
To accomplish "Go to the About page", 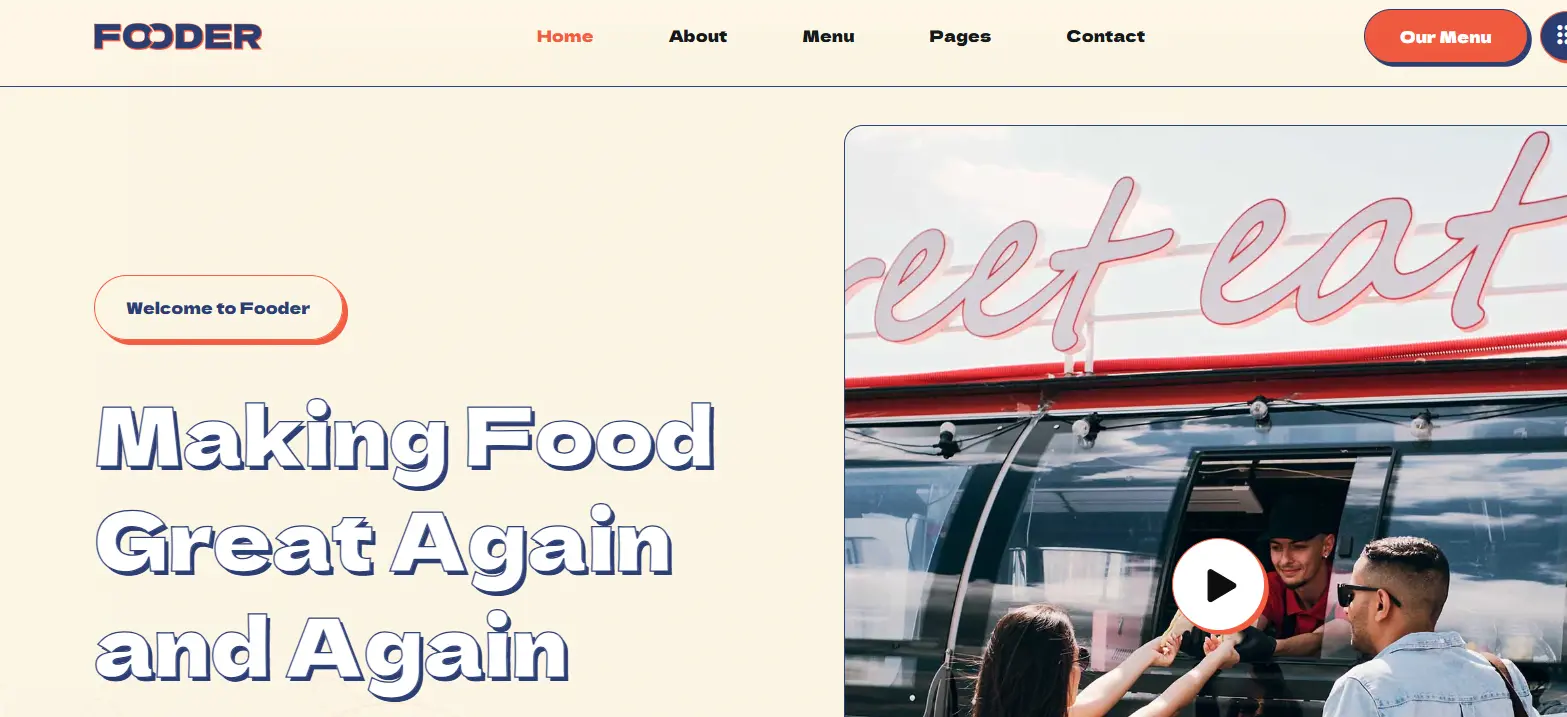I will (698, 36).
